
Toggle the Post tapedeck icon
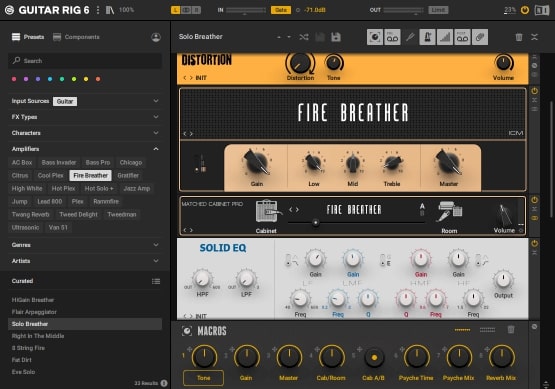click(462, 37)
